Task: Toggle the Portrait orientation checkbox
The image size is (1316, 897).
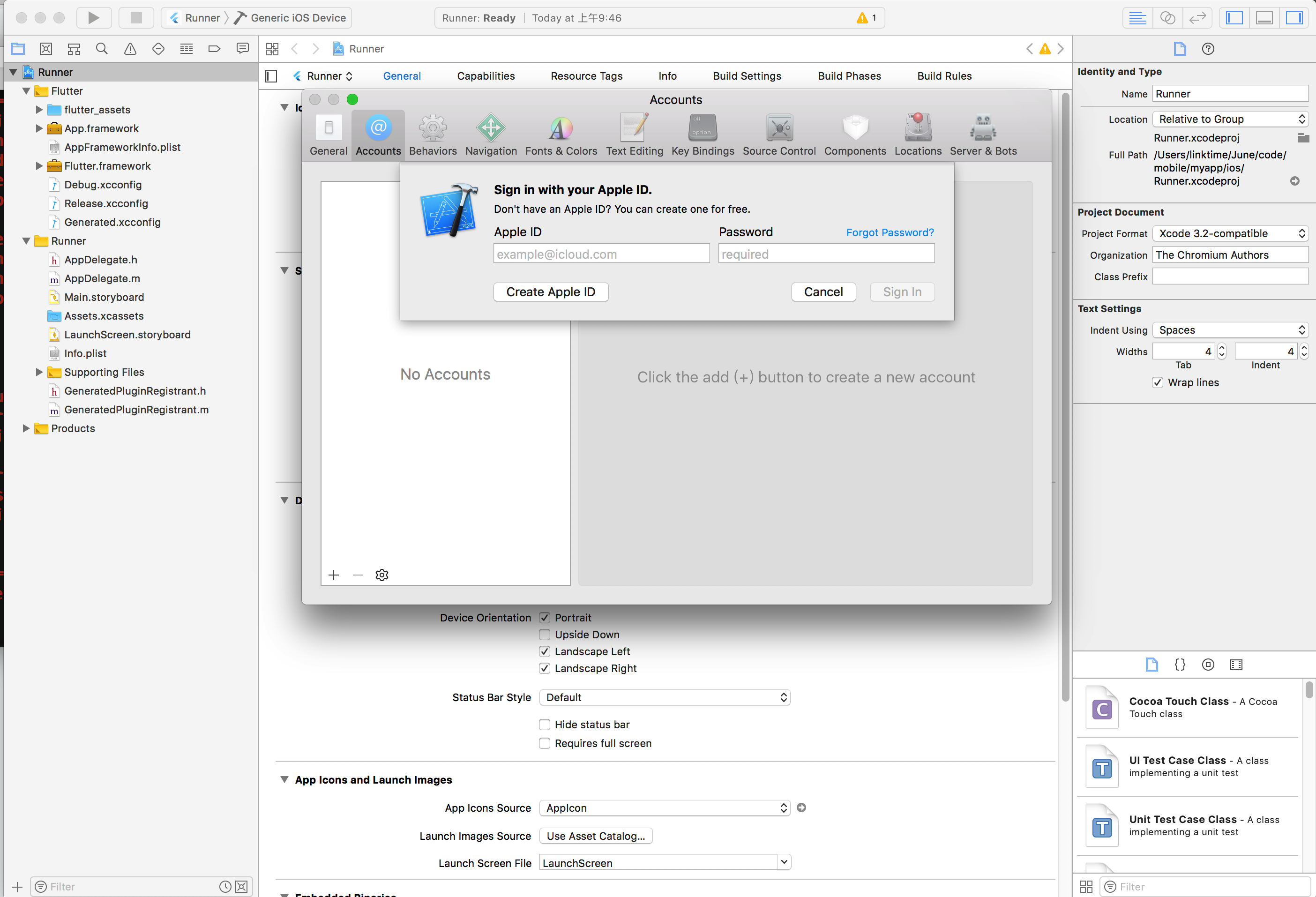Action: [545, 617]
